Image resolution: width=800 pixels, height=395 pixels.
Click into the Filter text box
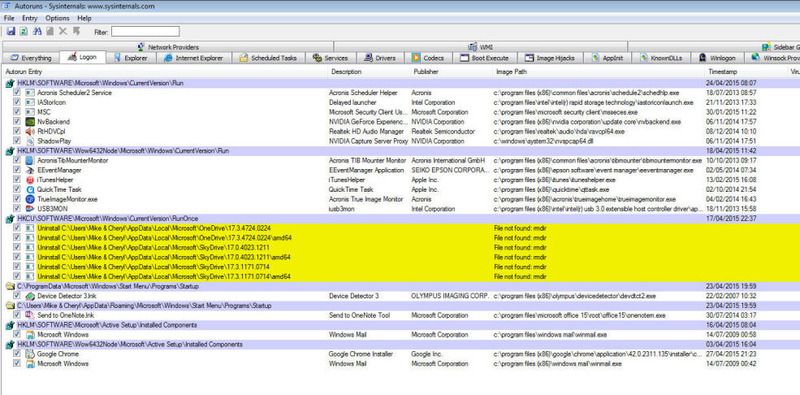(x=145, y=32)
